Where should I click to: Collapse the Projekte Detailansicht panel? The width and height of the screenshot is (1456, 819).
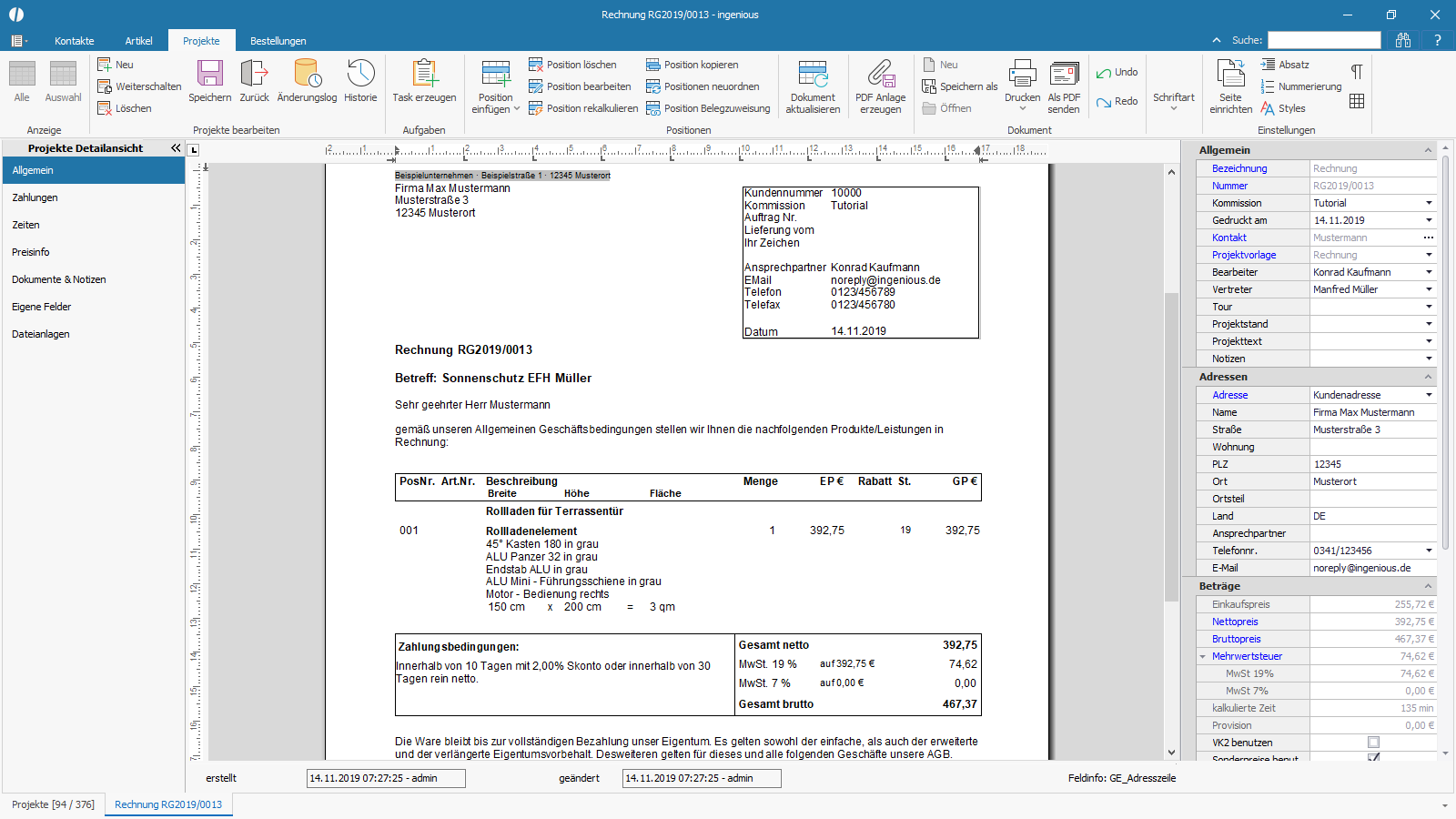[x=176, y=147]
